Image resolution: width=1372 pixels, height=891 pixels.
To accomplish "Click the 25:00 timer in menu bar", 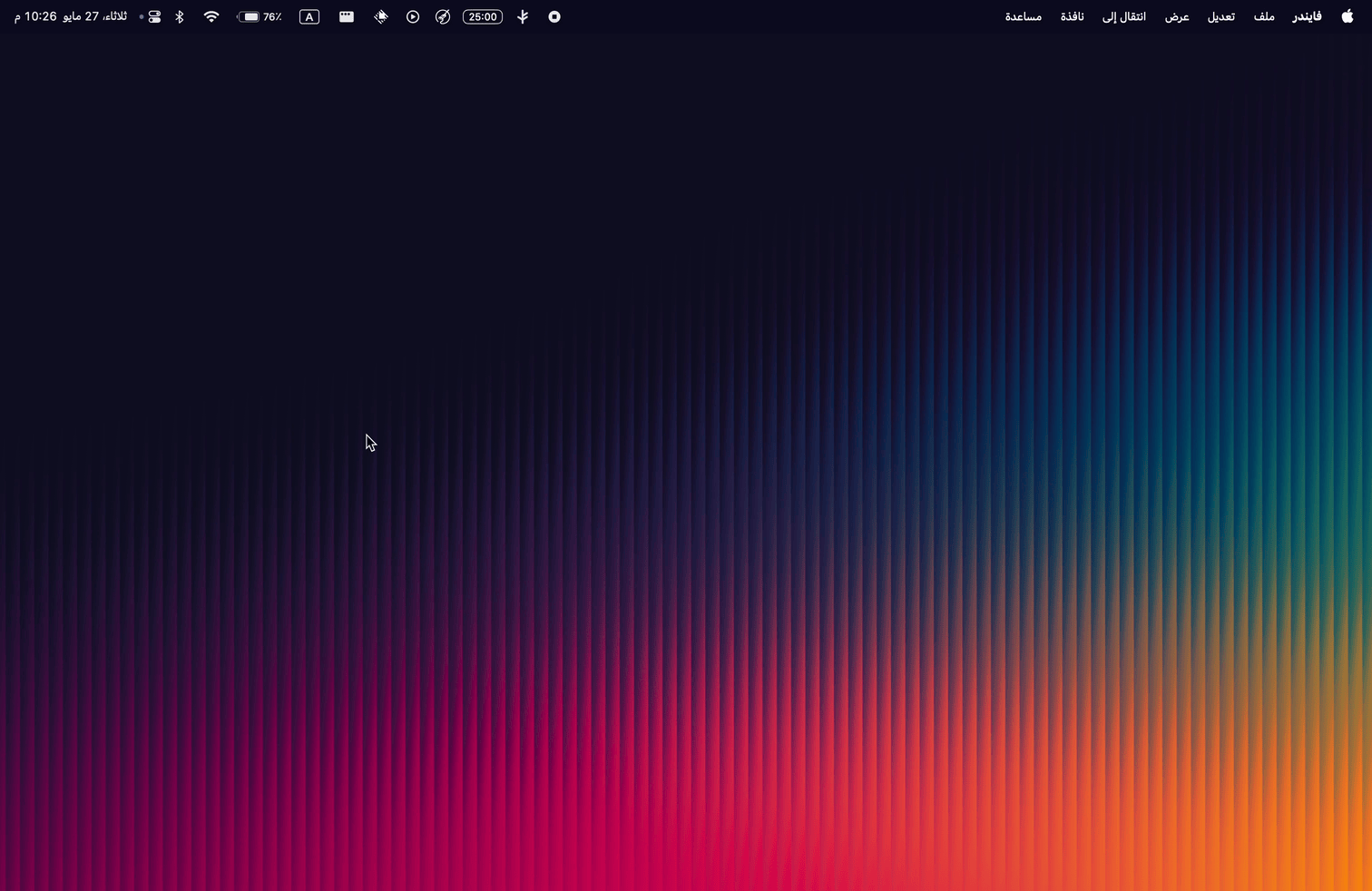I will coord(483,16).
